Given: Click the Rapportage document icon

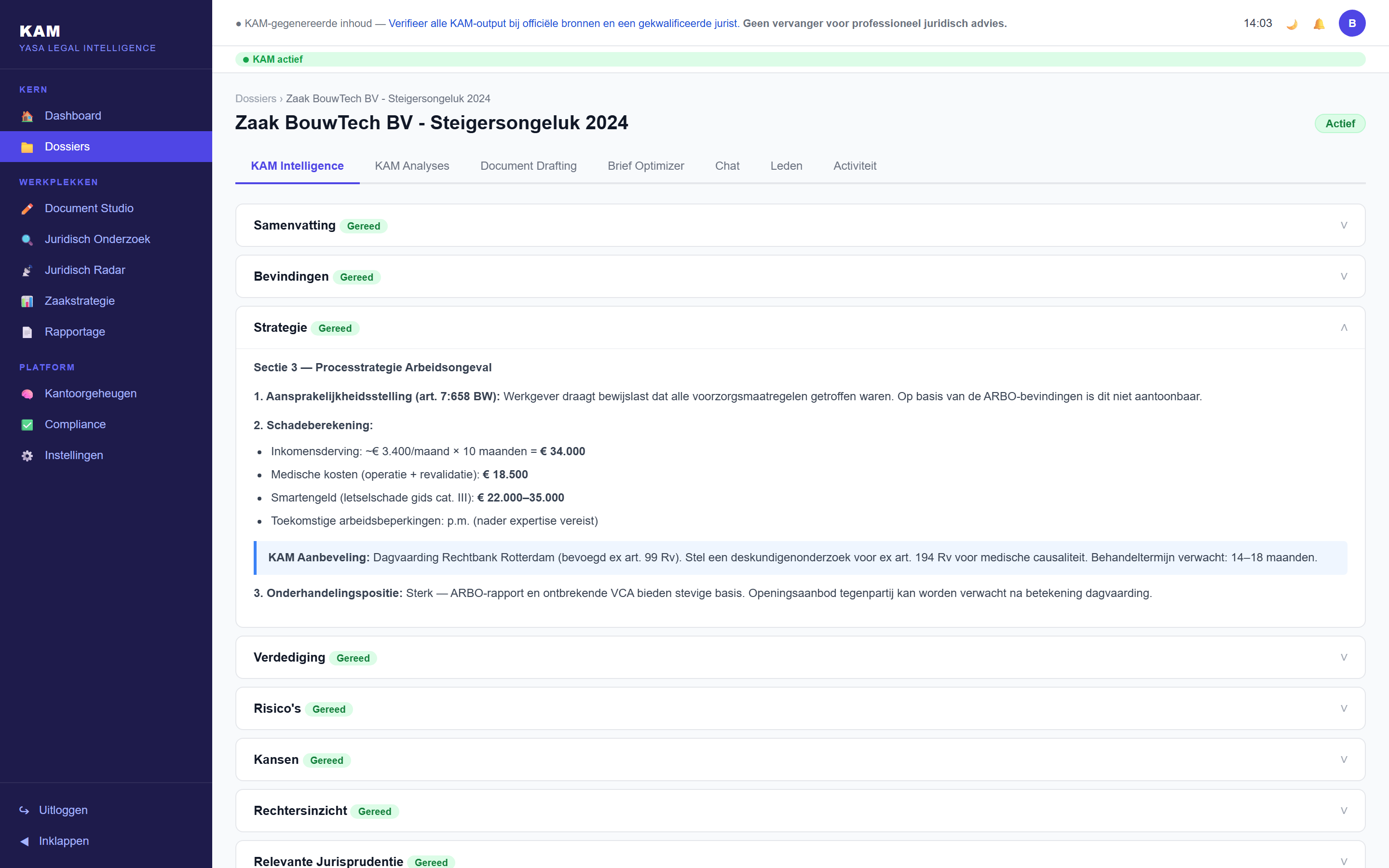Looking at the screenshot, I should pyautogui.click(x=27, y=332).
